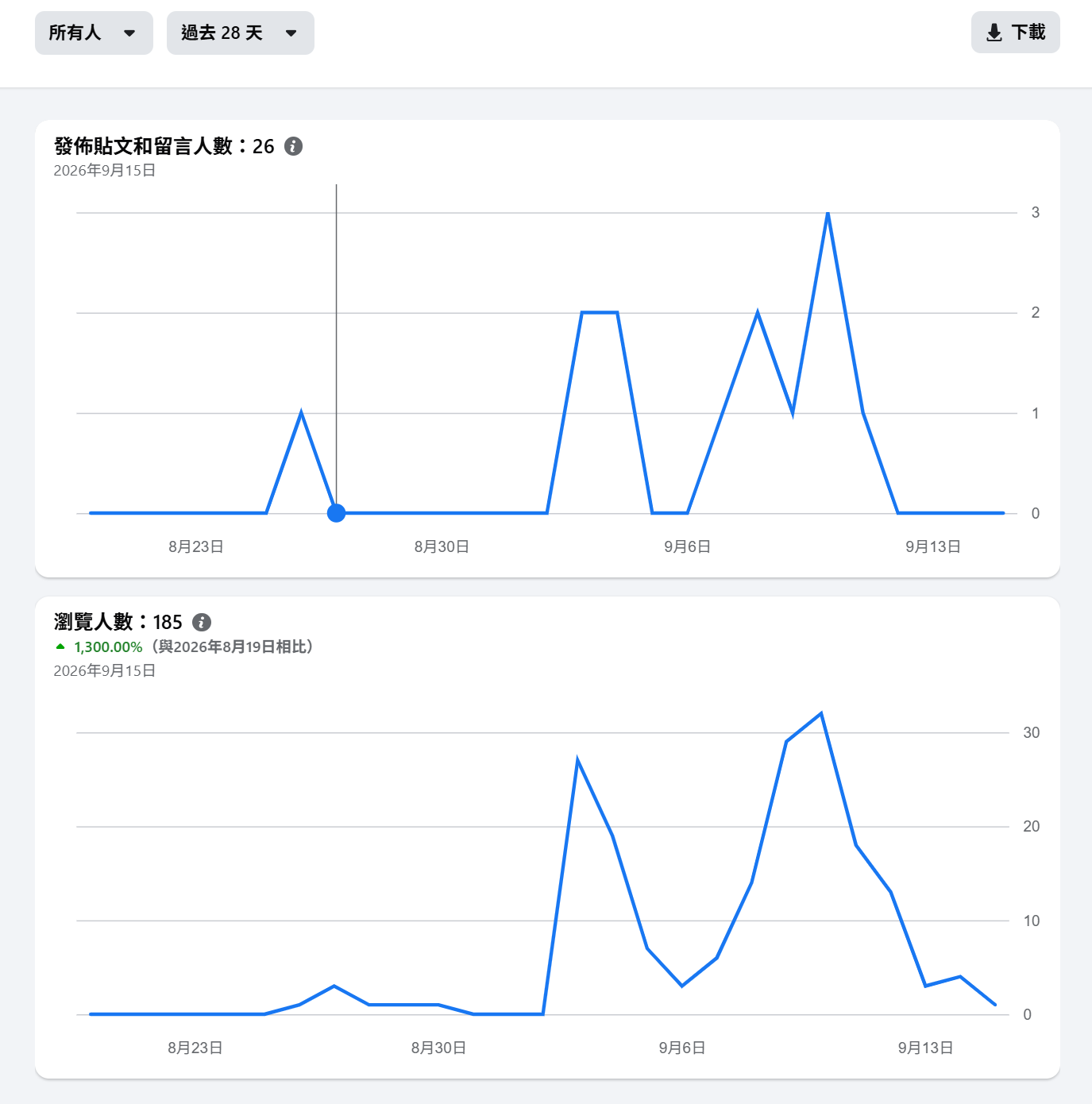Viewport: 1092px width, 1104px height.
Task: Click the download arrow icon
Action: pos(994,33)
